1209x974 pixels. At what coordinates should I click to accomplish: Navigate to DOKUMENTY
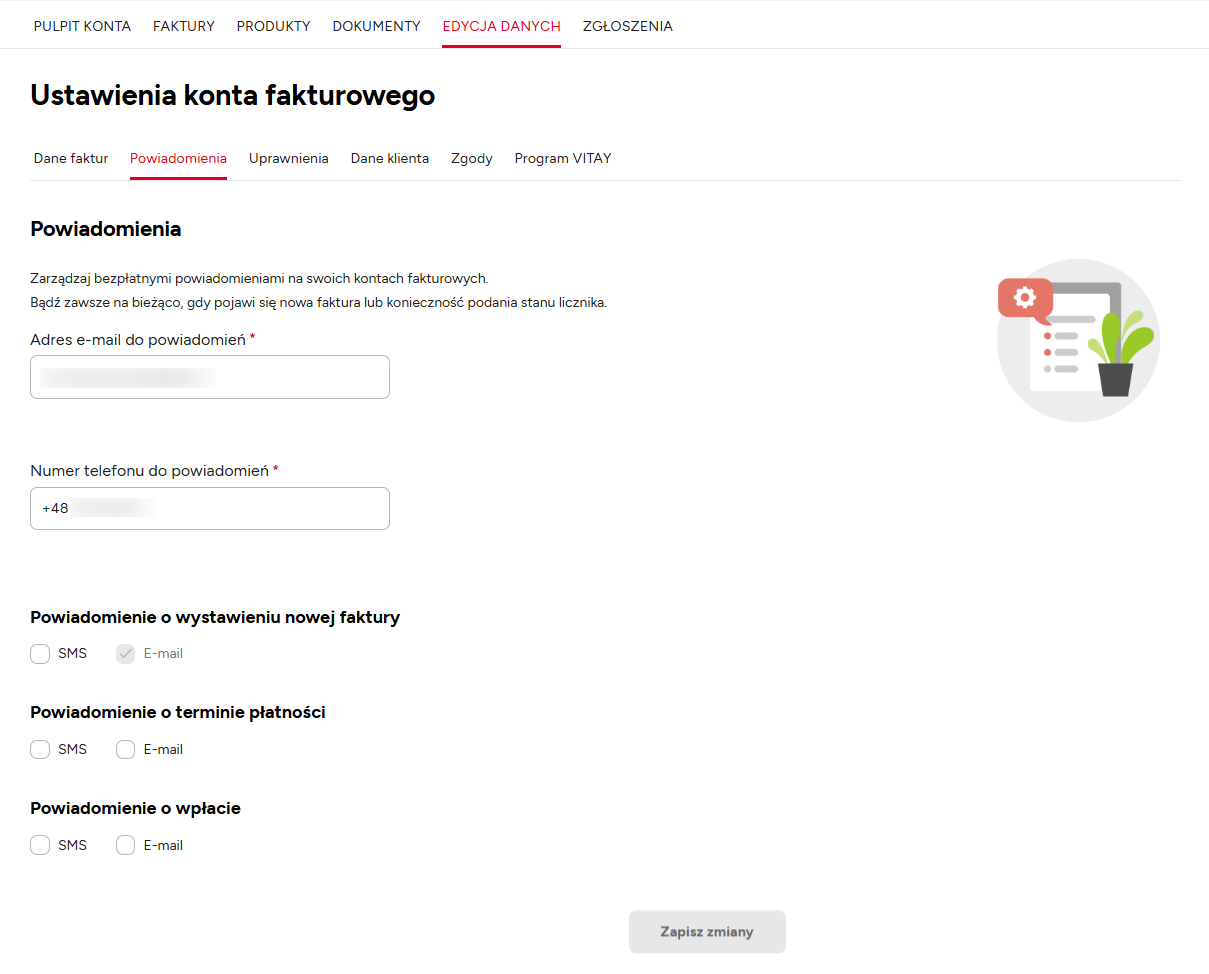pyautogui.click(x=376, y=26)
